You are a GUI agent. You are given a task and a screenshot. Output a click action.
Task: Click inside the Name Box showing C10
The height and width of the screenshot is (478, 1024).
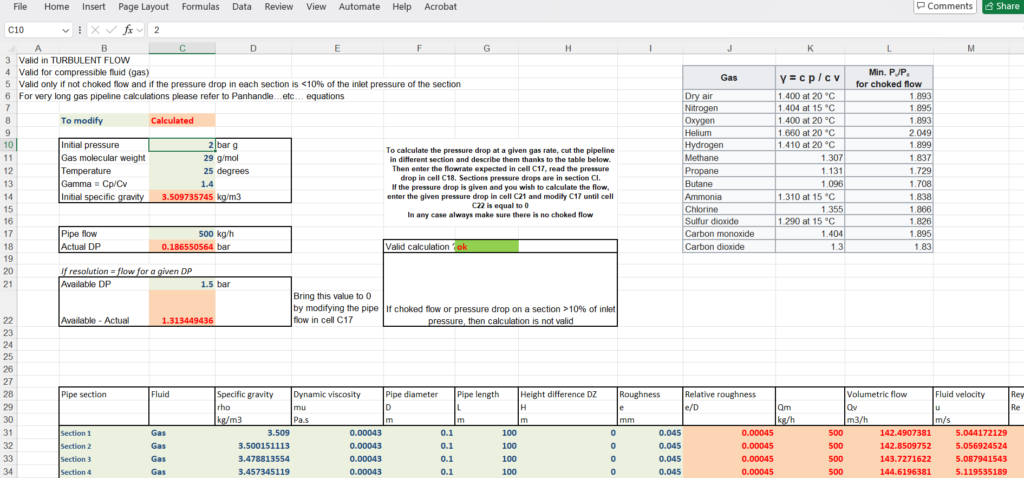pos(33,30)
